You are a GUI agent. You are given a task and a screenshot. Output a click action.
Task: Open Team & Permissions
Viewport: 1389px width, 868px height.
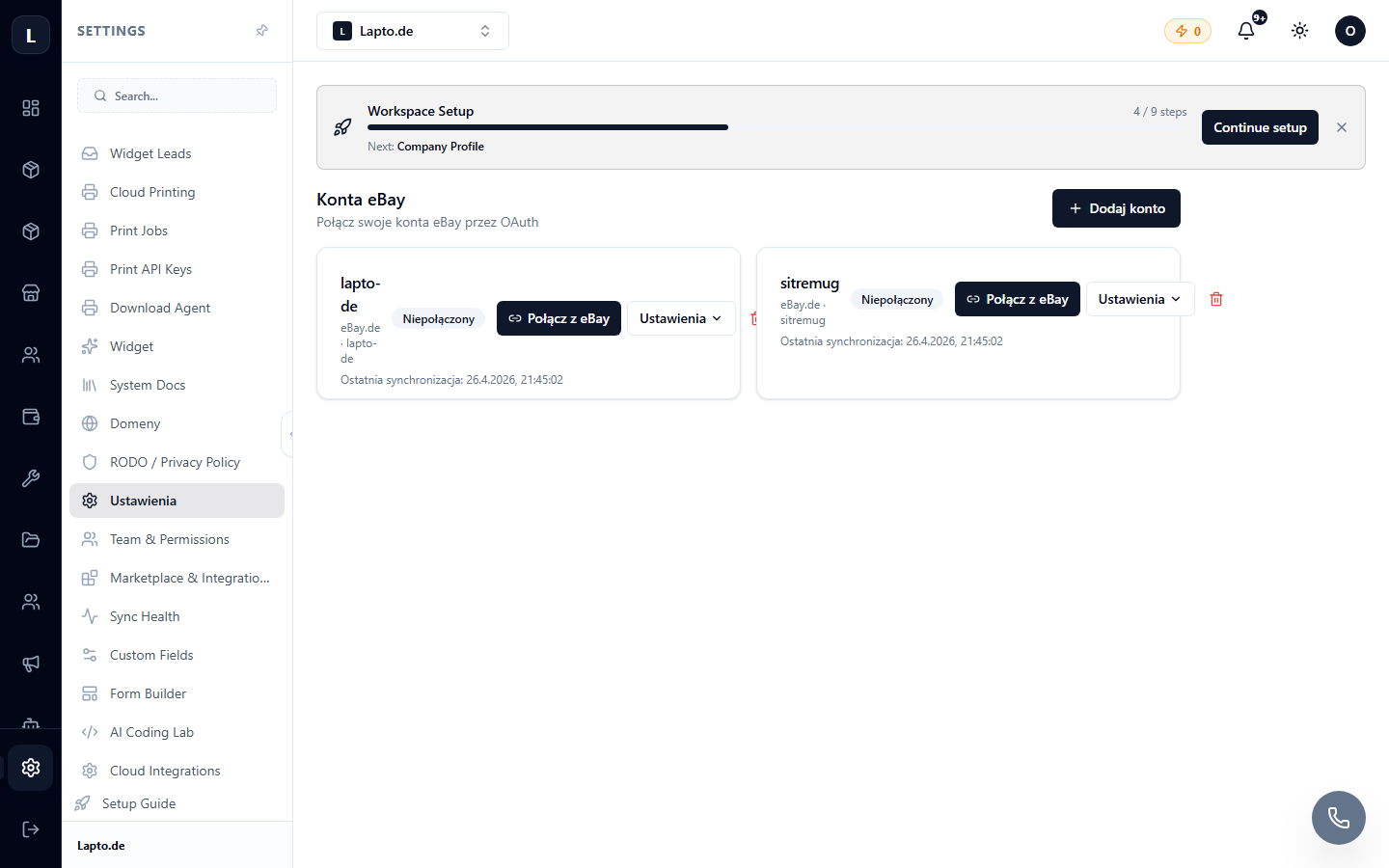tap(177, 539)
